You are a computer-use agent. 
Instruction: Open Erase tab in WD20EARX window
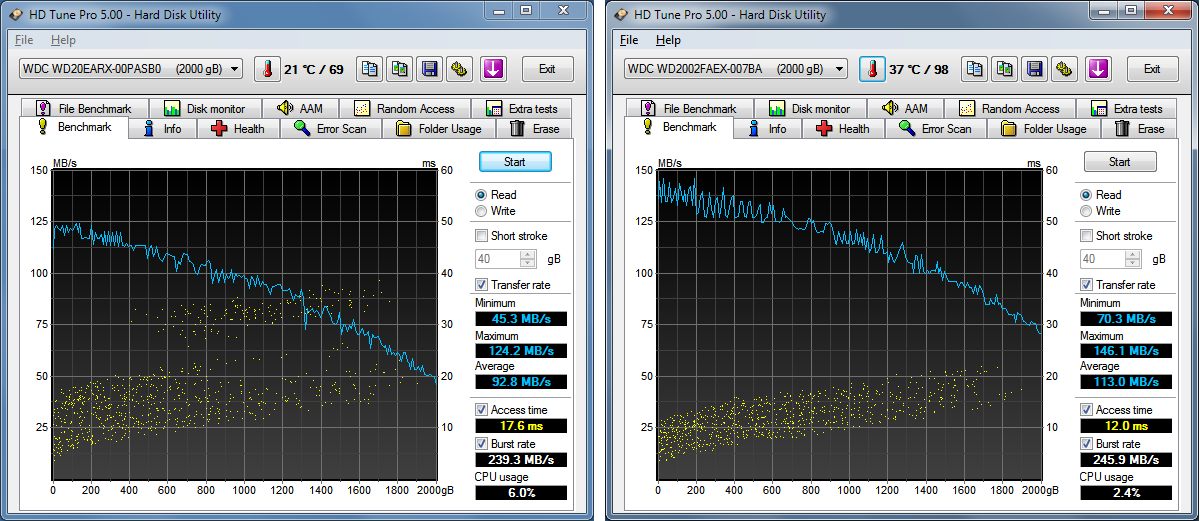534,129
